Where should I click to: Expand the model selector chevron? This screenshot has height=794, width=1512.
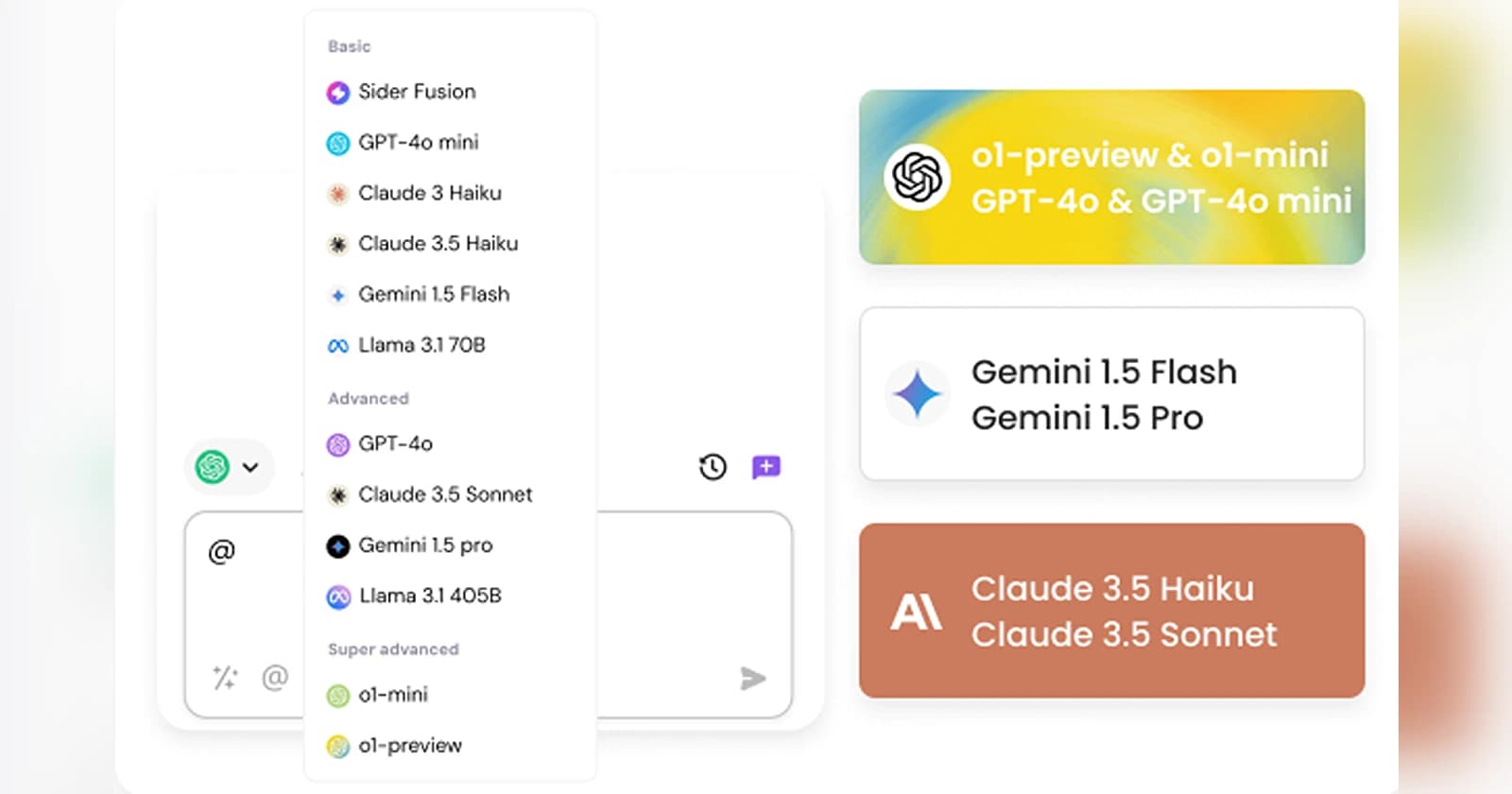coord(250,467)
